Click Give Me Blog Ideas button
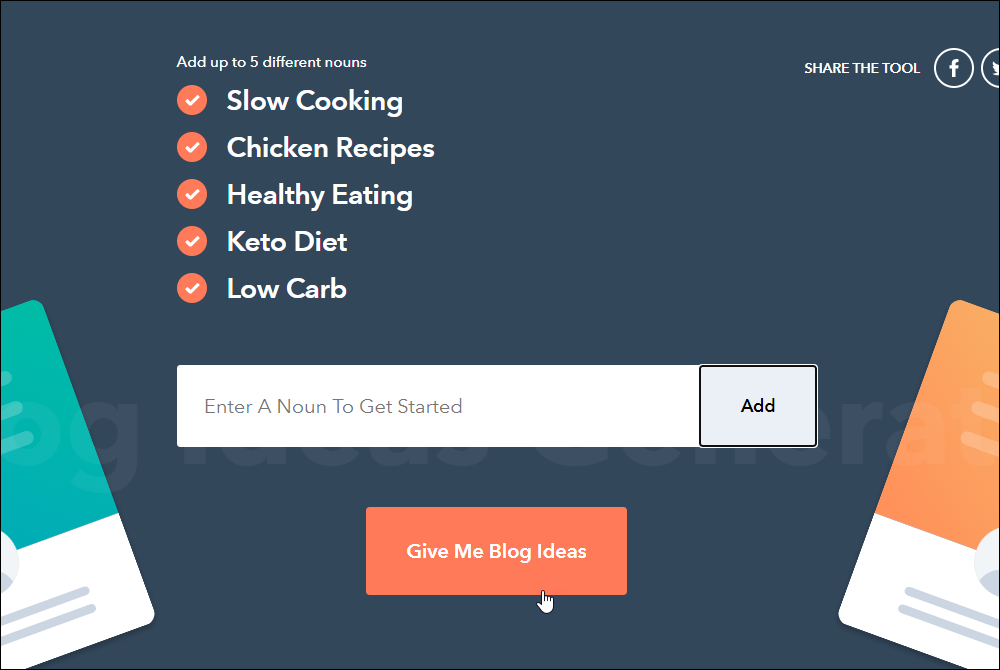 (x=496, y=551)
